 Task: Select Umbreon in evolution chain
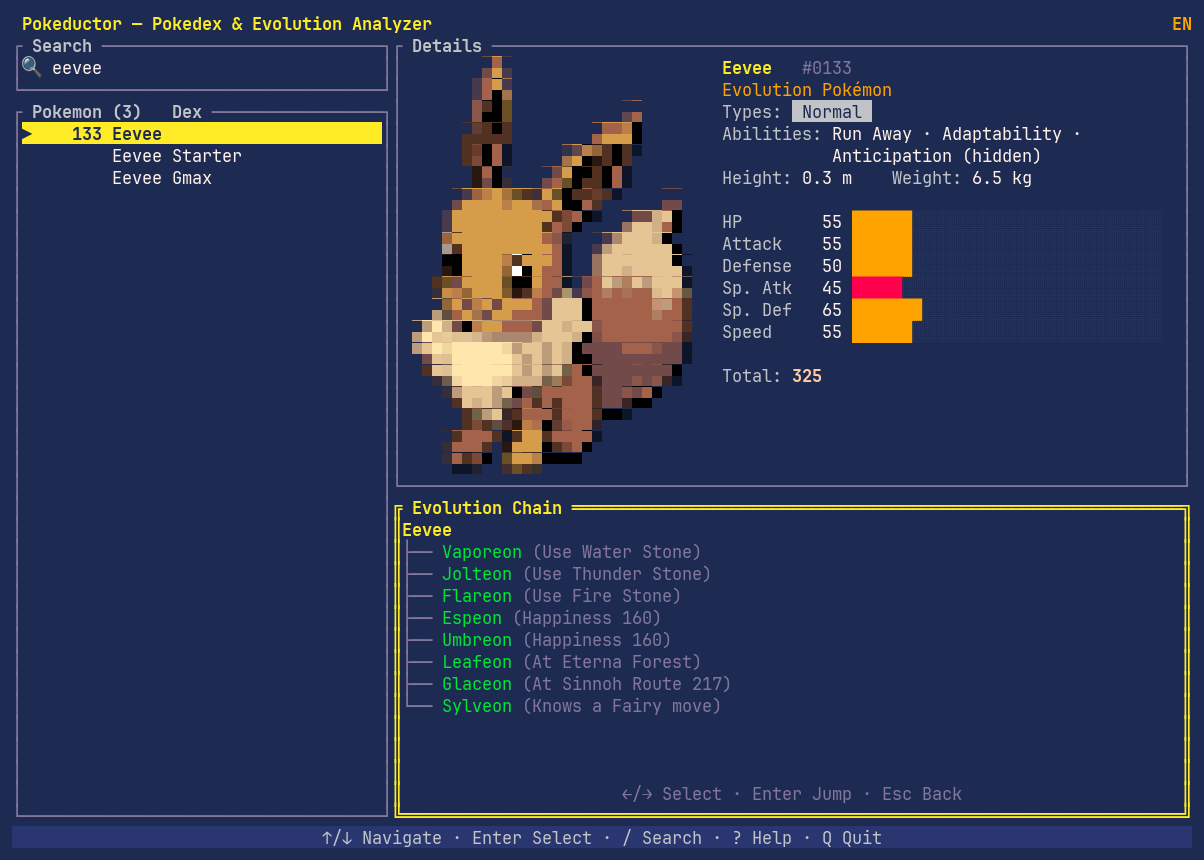477,640
